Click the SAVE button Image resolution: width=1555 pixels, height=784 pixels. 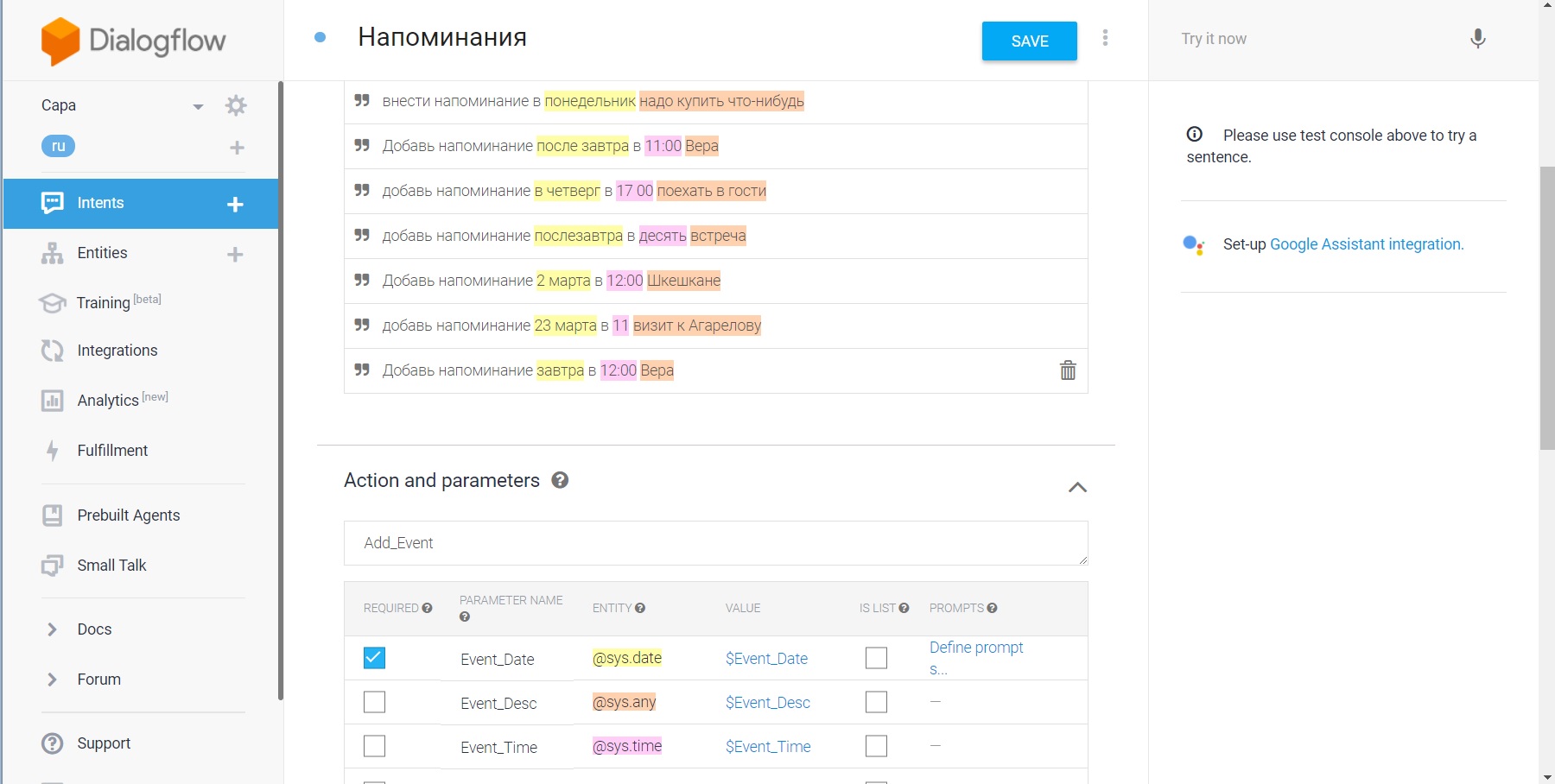pos(1029,41)
